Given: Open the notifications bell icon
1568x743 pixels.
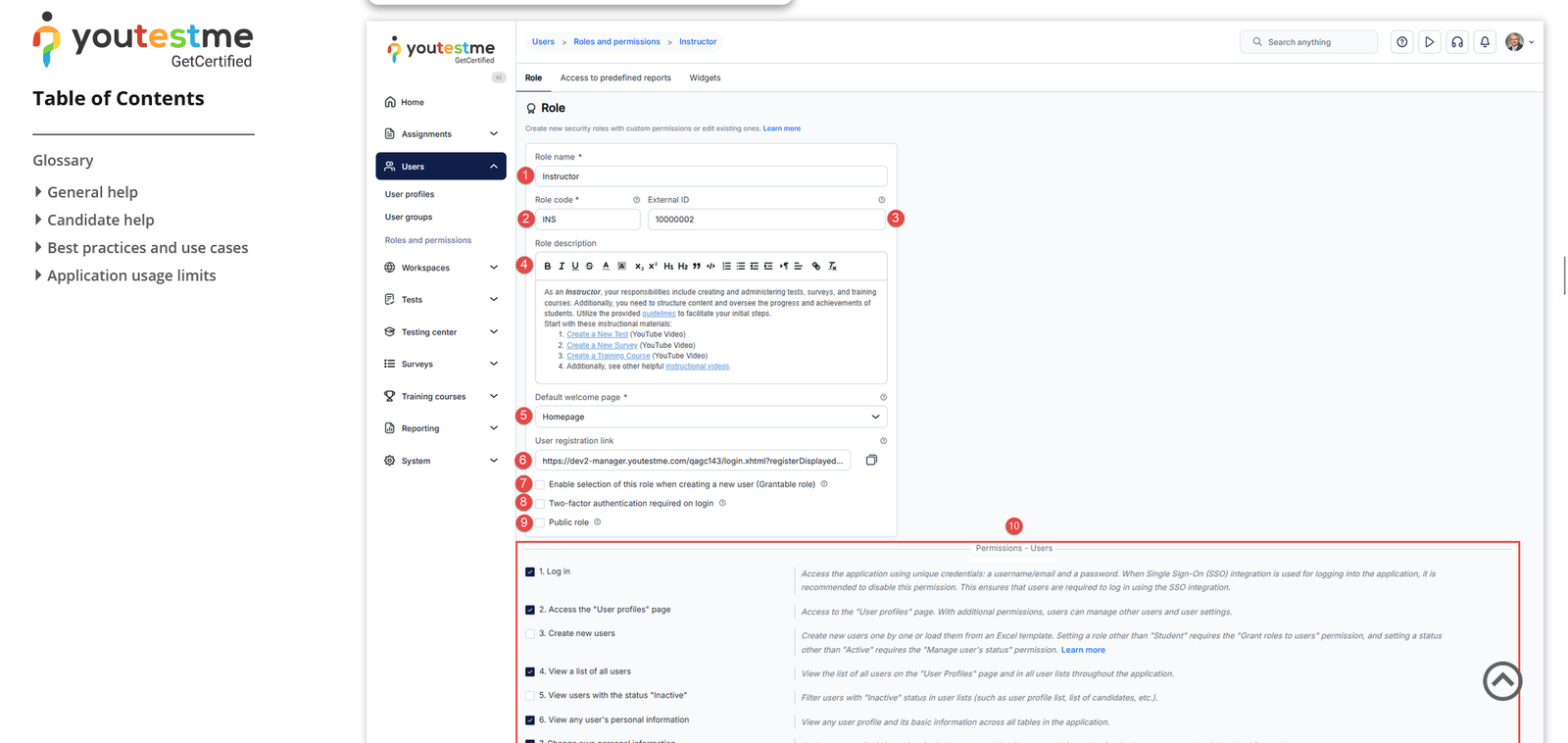Looking at the screenshot, I should [x=1485, y=42].
